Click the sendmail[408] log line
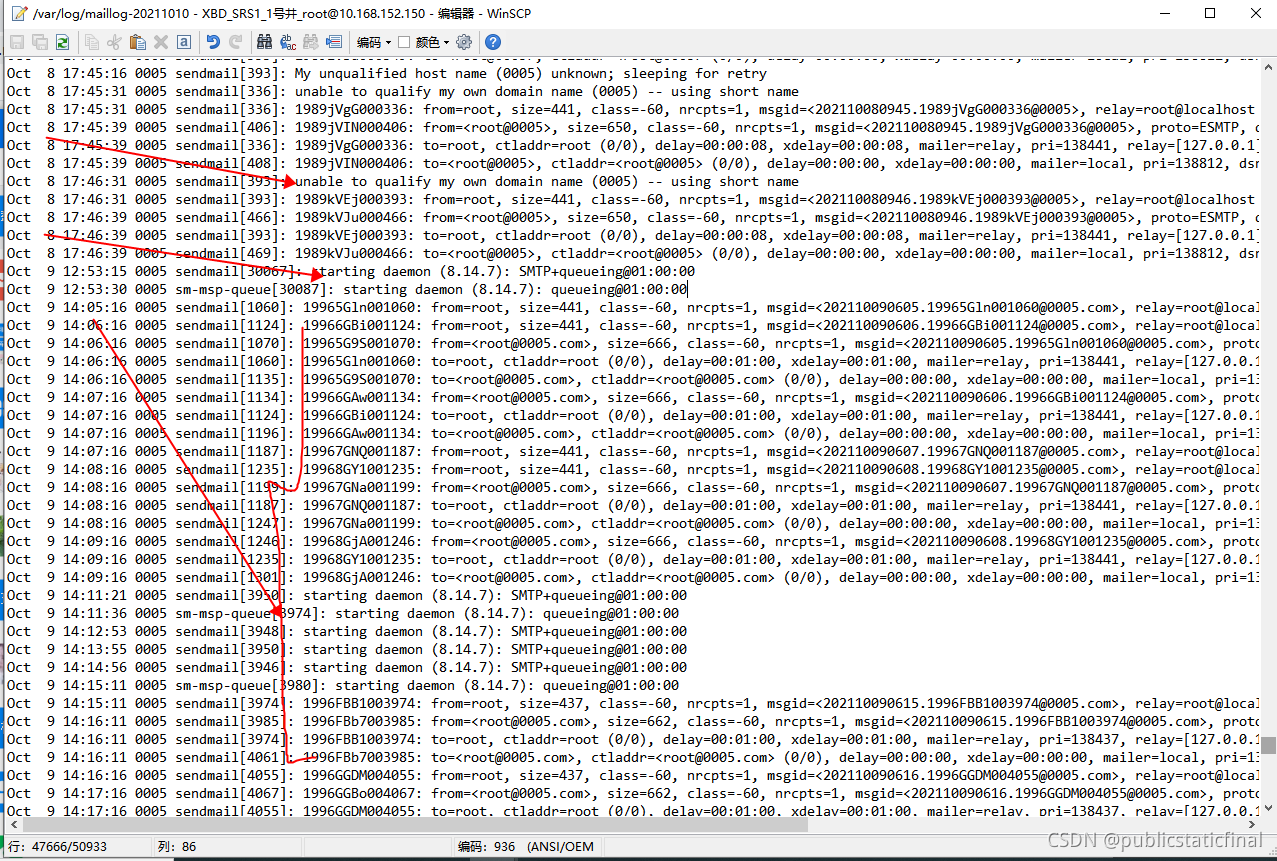Image resolution: width=1277 pixels, height=861 pixels. pos(632,163)
